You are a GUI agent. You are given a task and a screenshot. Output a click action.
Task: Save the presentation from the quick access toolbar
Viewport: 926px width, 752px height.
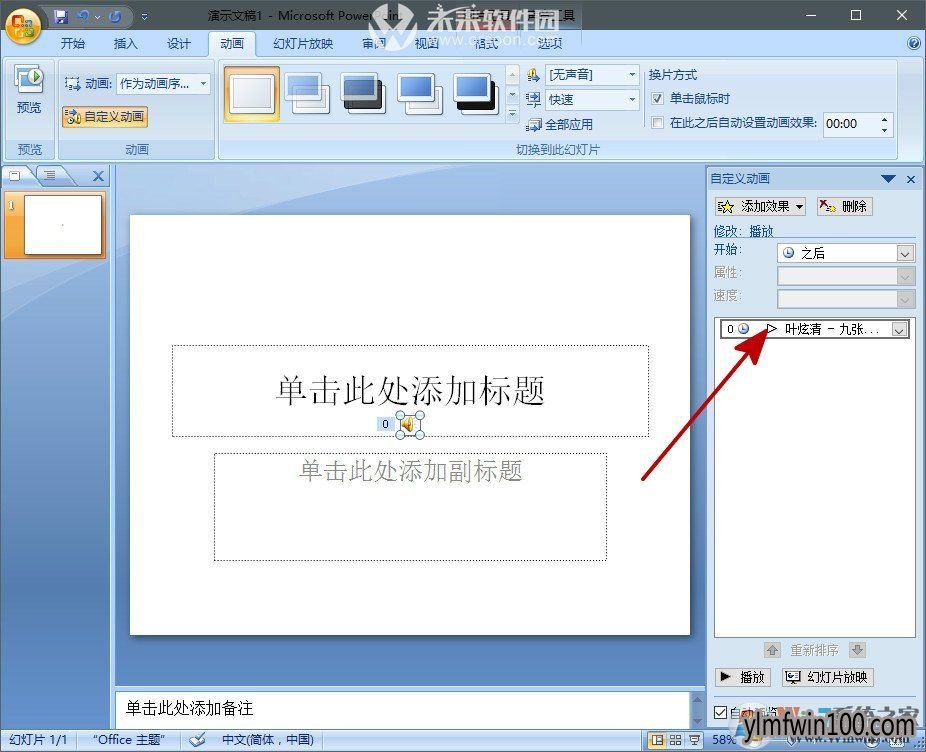point(61,17)
